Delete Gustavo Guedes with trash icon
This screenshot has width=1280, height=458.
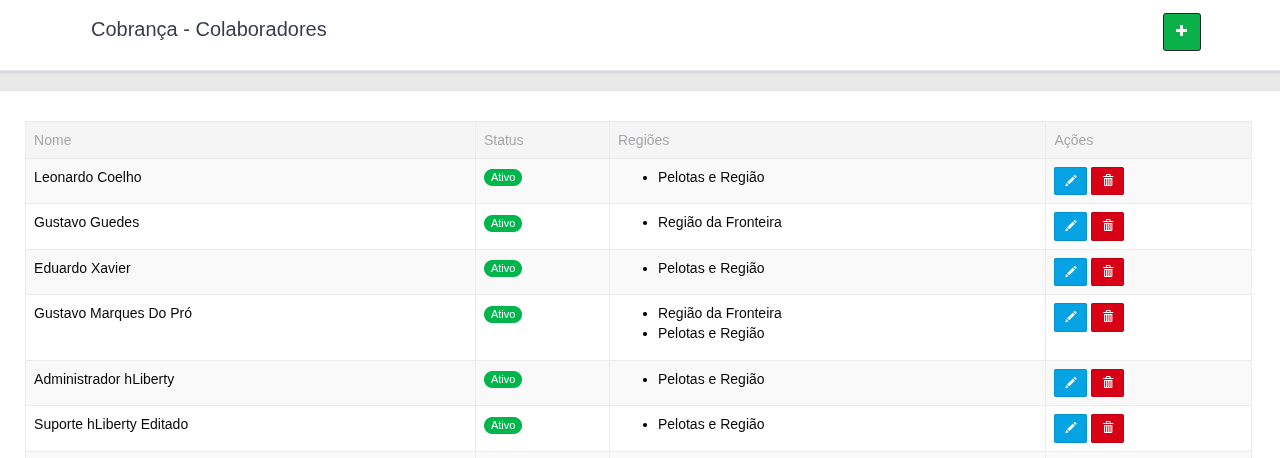1107,226
